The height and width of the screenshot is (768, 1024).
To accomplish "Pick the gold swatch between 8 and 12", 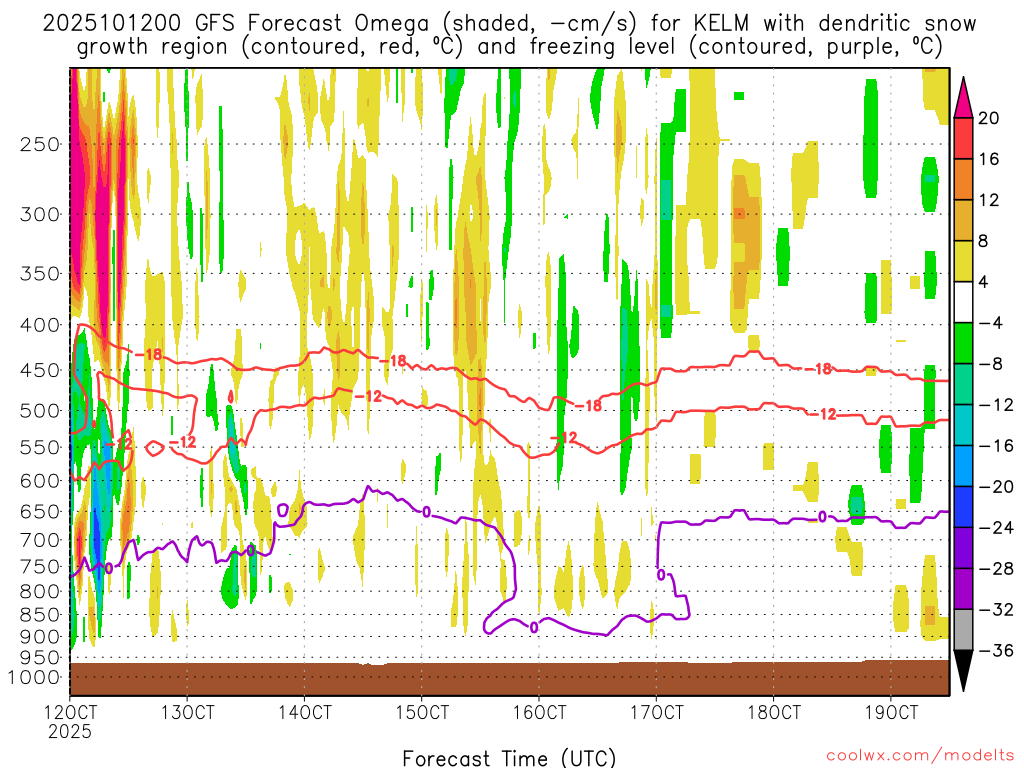I will (x=963, y=221).
